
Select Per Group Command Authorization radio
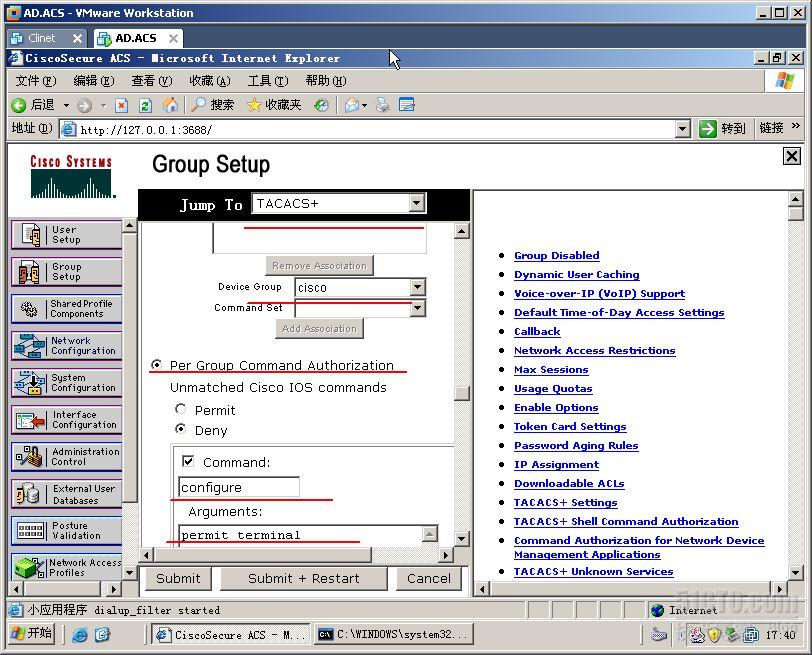tap(155, 365)
